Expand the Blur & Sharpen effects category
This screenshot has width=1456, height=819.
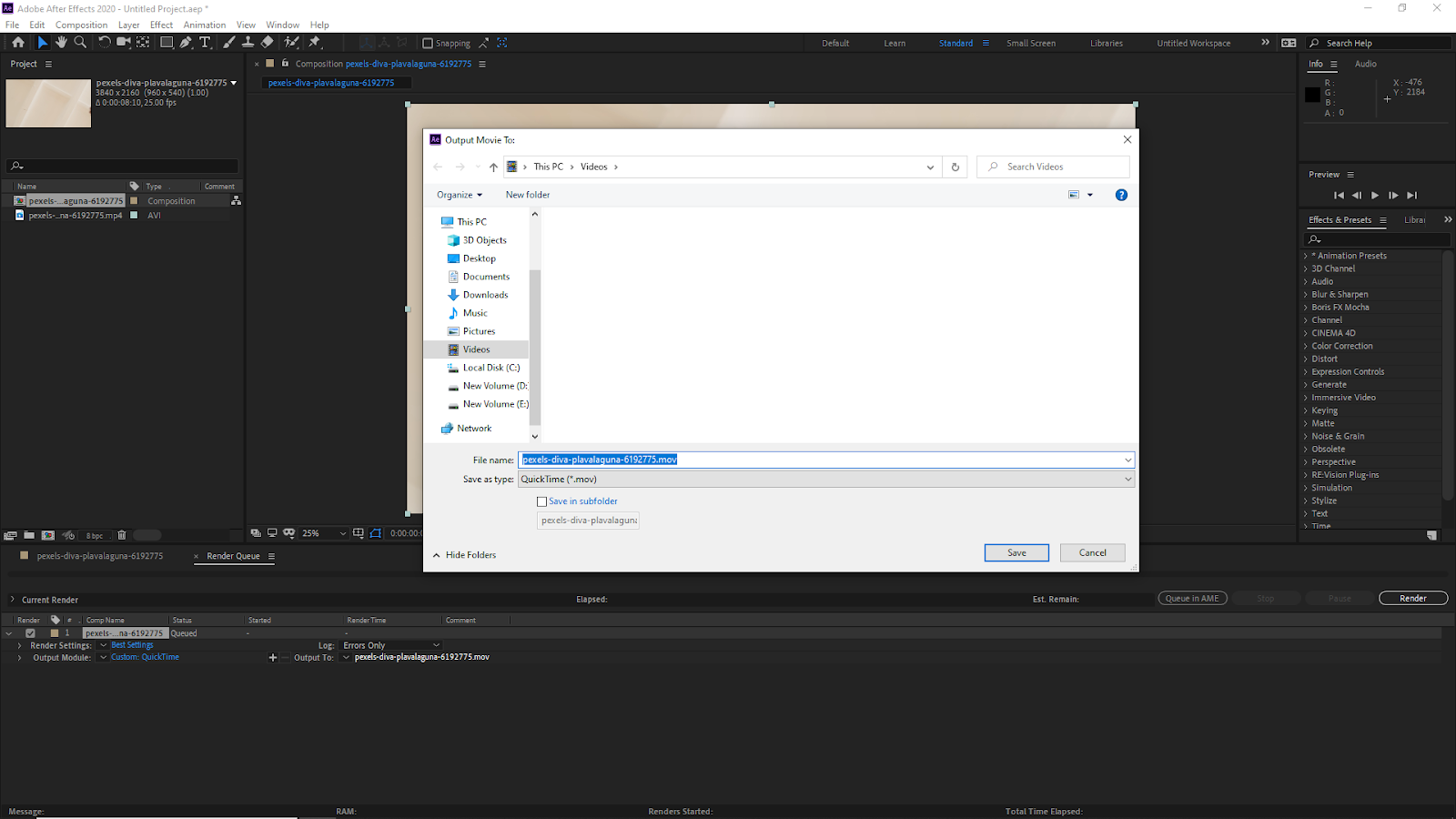click(x=1340, y=294)
